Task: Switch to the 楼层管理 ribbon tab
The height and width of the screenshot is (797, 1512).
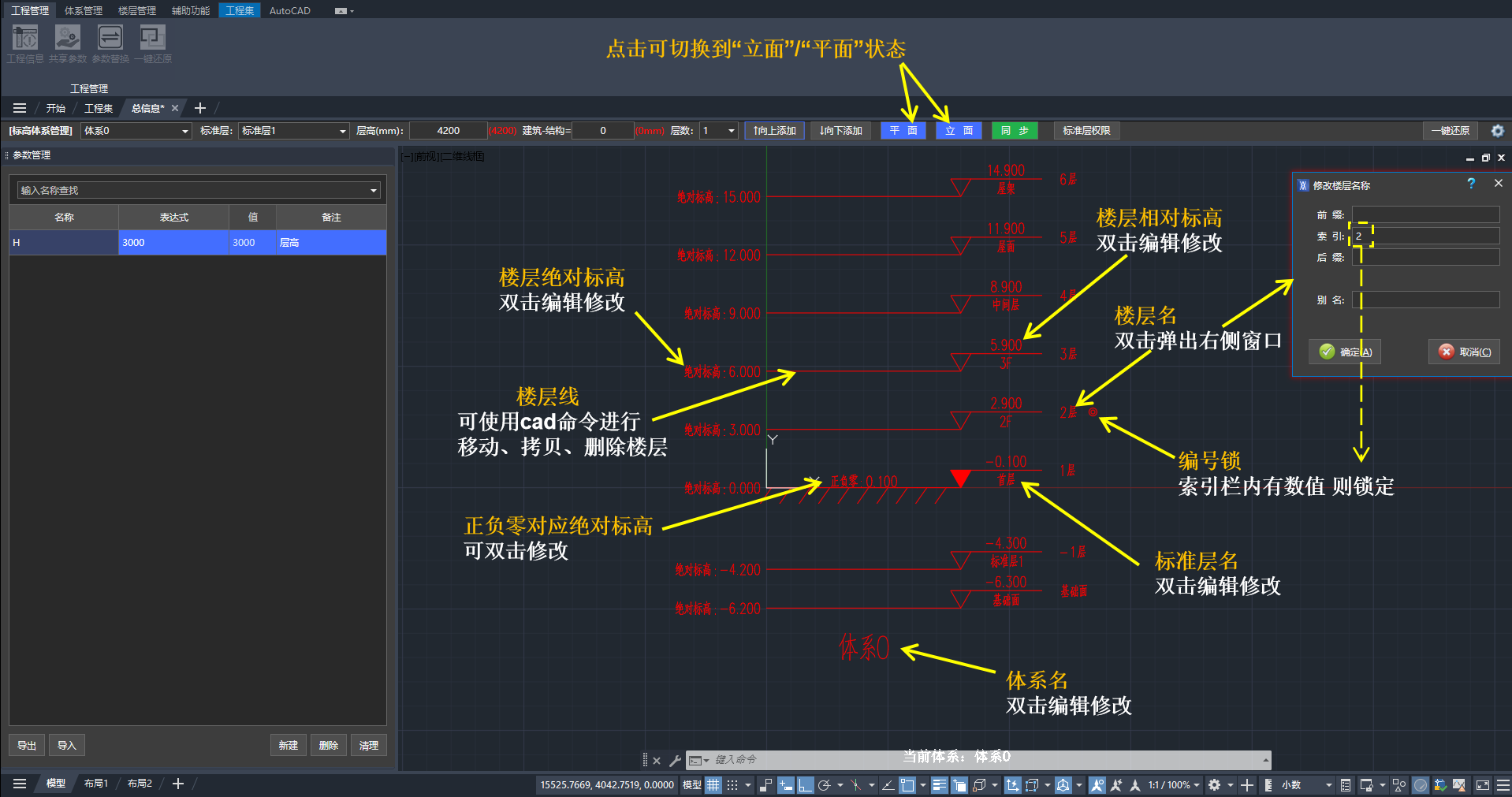Action: (x=137, y=10)
